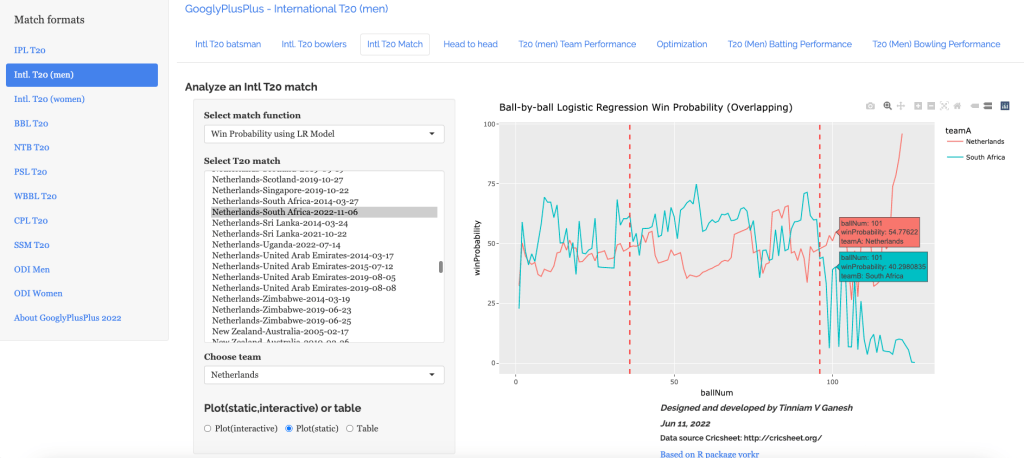
Task: Select the Zoom tool in plot toolbar
Action: click(x=887, y=105)
